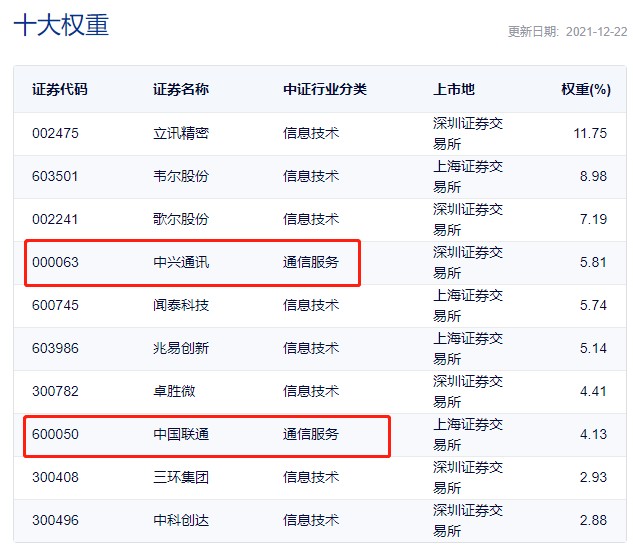Viewport: 633px width, 547px height.
Task: Click the 上市地 column header
Action: pos(454,89)
